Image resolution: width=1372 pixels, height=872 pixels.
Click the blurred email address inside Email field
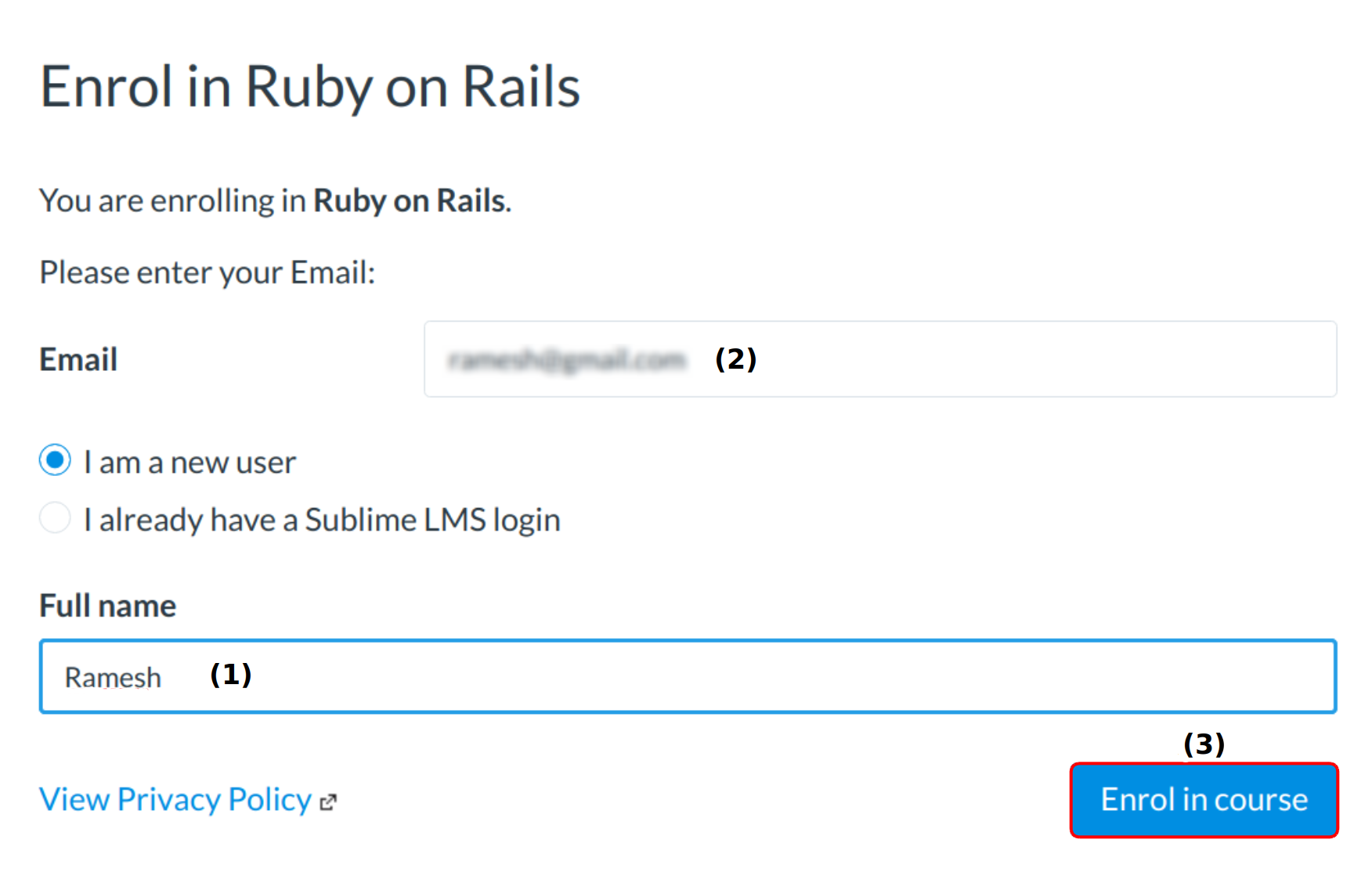pyautogui.click(x=566, y=360)
